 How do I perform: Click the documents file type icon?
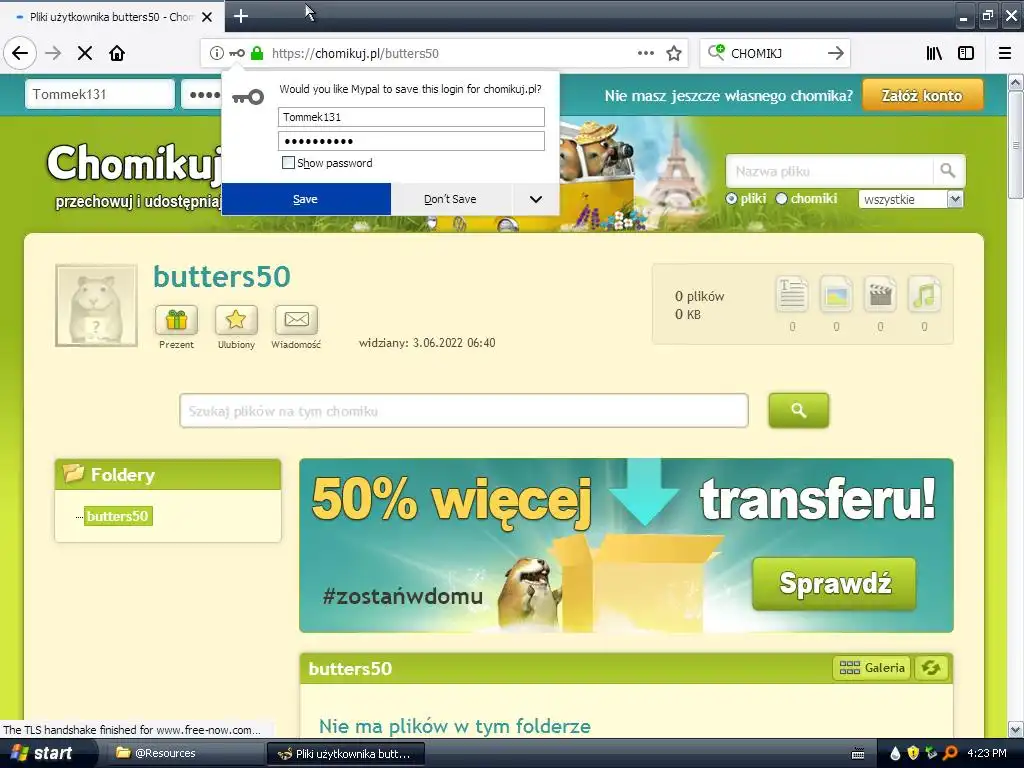792,295
